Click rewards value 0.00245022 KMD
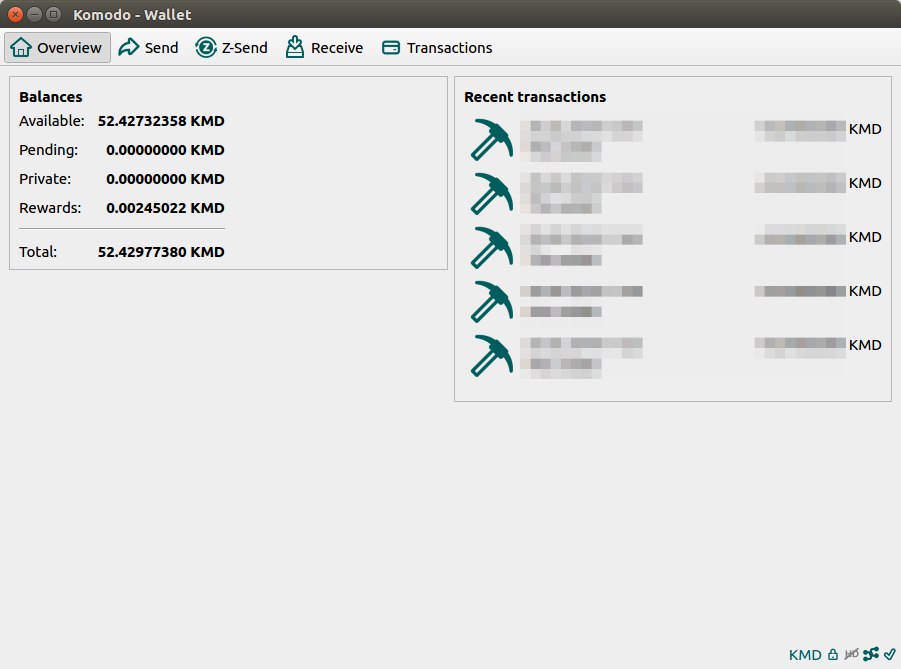The height and width of the screenshot is (669, 901). pos(165,208)
